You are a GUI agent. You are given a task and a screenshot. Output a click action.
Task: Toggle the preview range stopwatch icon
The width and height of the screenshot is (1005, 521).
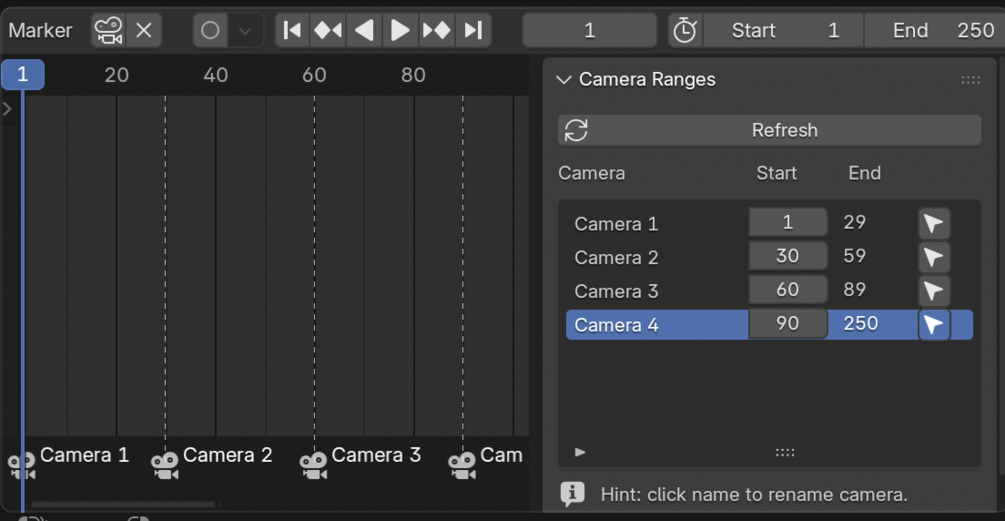[x=684, y=30]
